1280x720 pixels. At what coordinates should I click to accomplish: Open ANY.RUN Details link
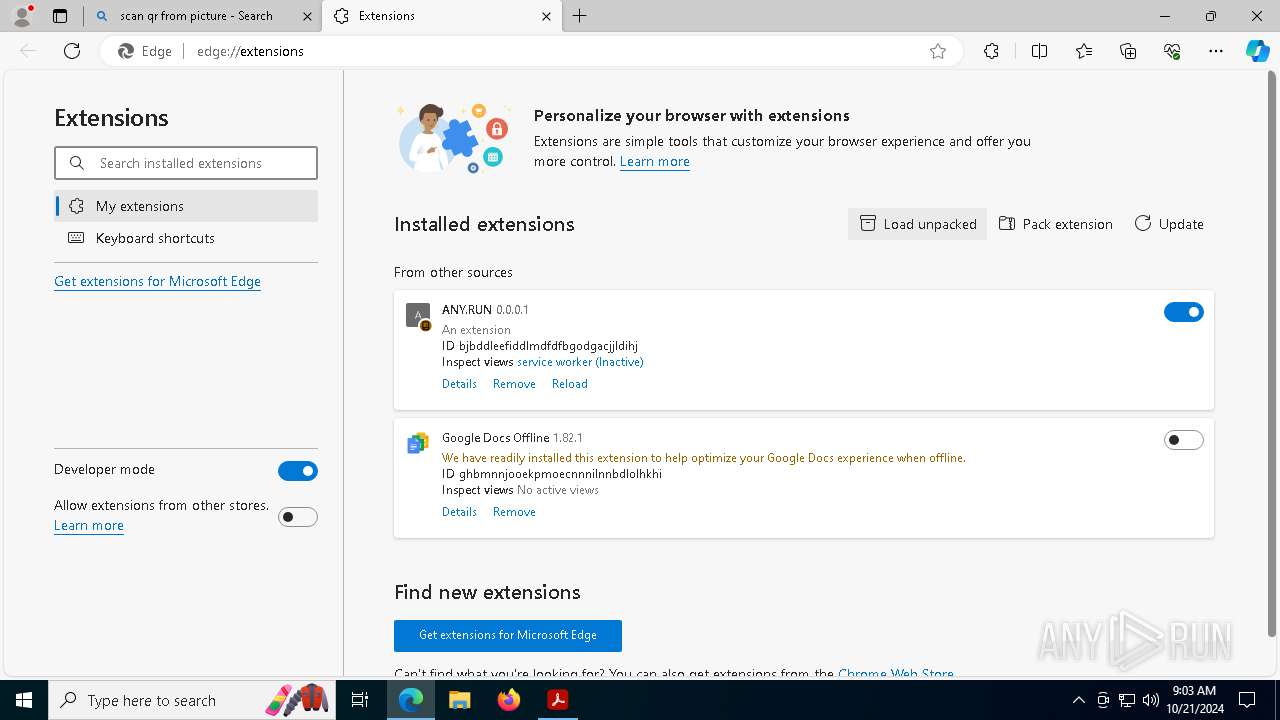coord(459,384)
